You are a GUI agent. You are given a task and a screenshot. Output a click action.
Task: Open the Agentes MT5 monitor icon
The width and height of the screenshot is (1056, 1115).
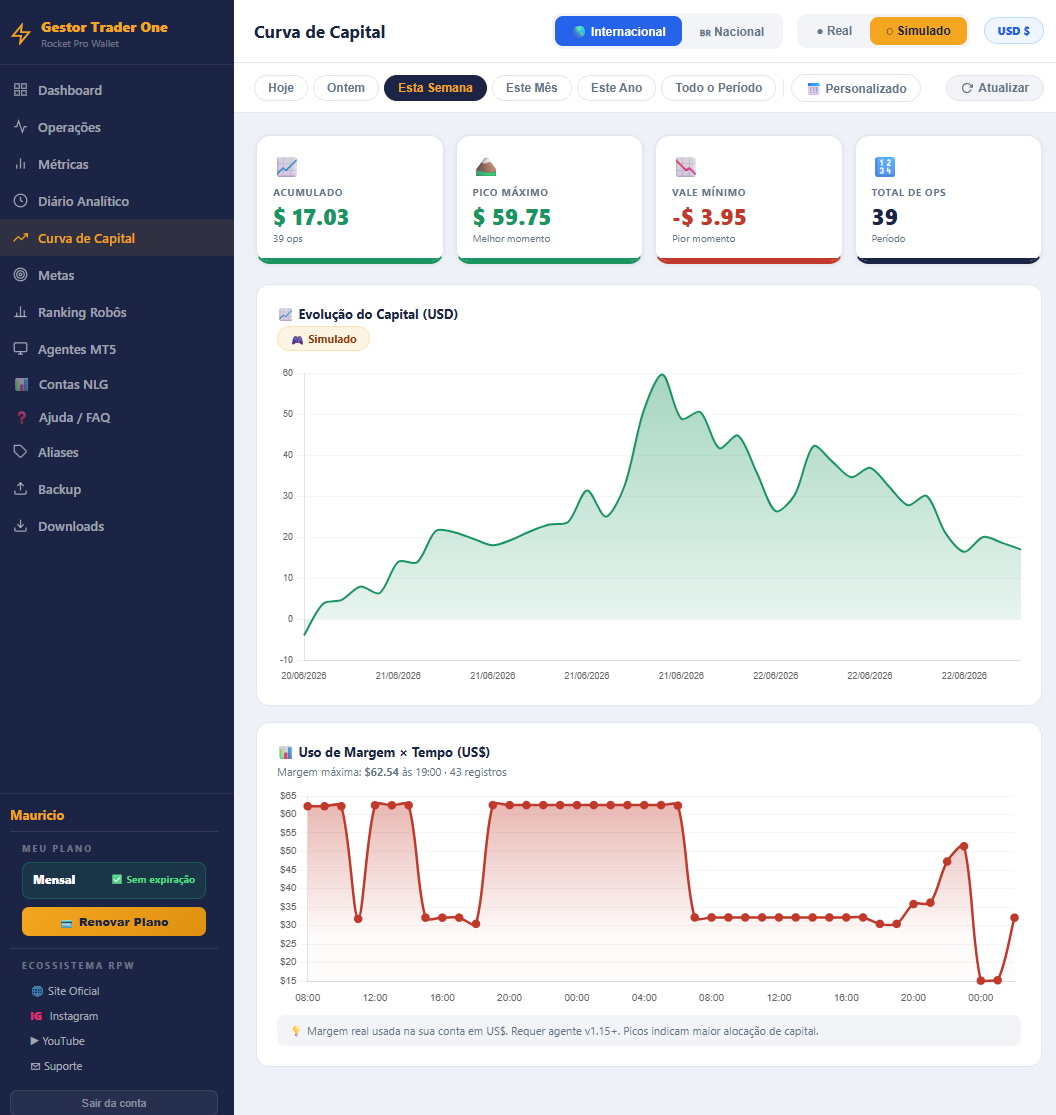pos(21,348)
